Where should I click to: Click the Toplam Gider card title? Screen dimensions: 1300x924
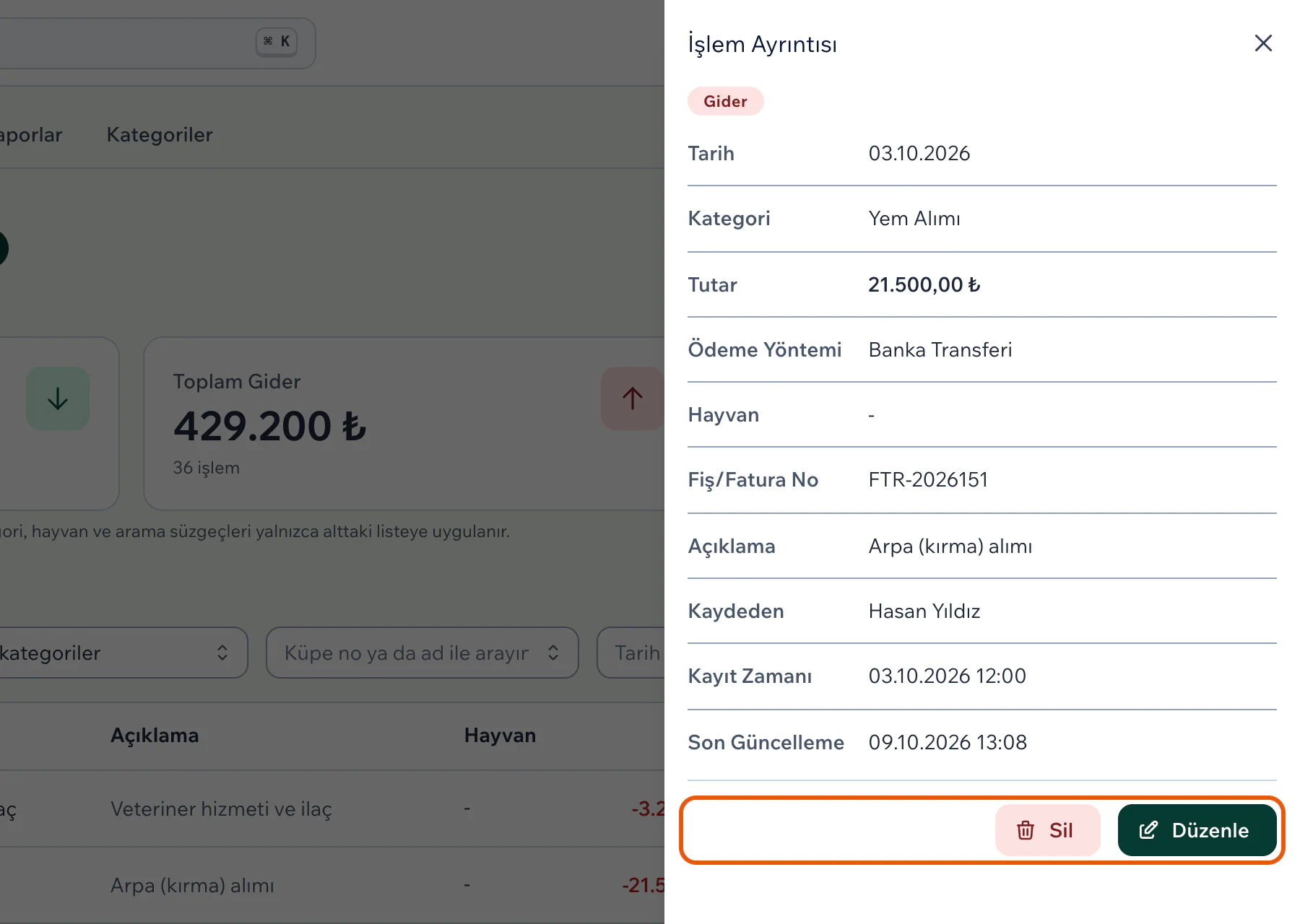(237, 382)
